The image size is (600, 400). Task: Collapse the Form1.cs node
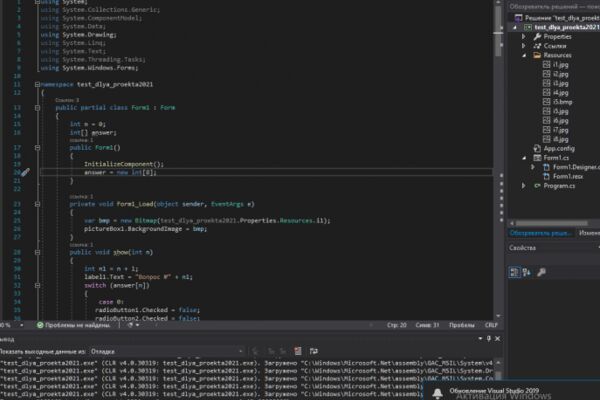pyautogui.click(x=524, y=158)
